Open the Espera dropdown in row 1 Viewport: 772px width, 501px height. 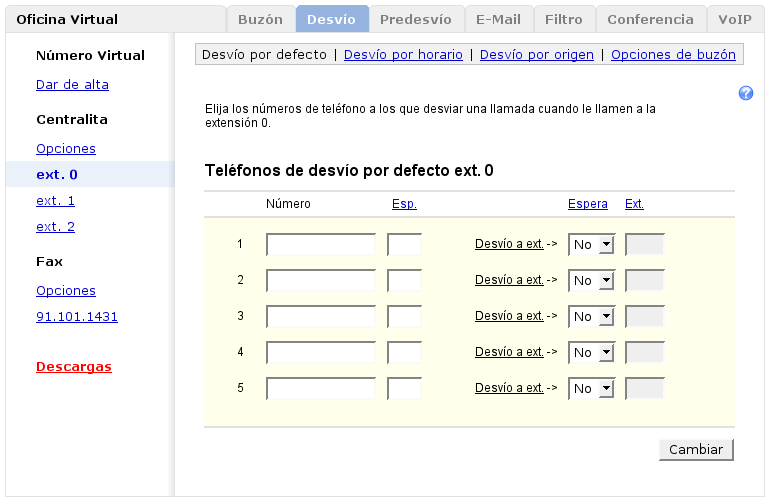tap(591, 245)
